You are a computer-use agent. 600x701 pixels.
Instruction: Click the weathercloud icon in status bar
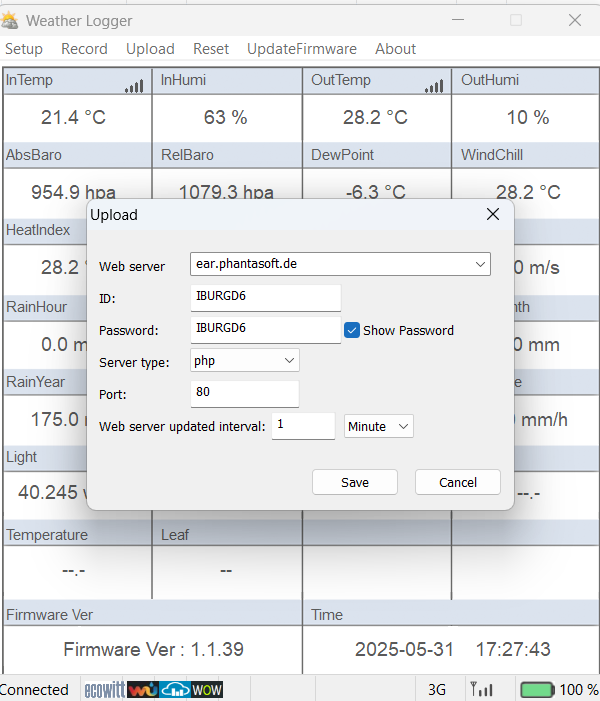[x=175, y=689]
